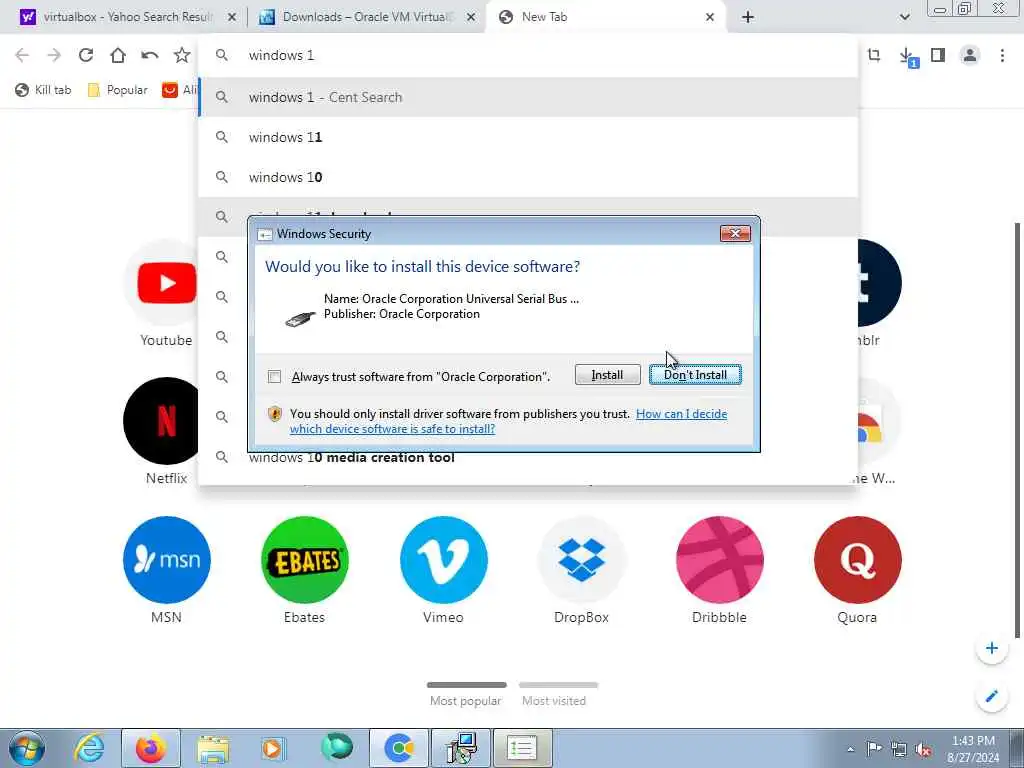1024x768 pixels.
Task: Check 'Always trust software from Oracle Corporation'
Action: 275,377
